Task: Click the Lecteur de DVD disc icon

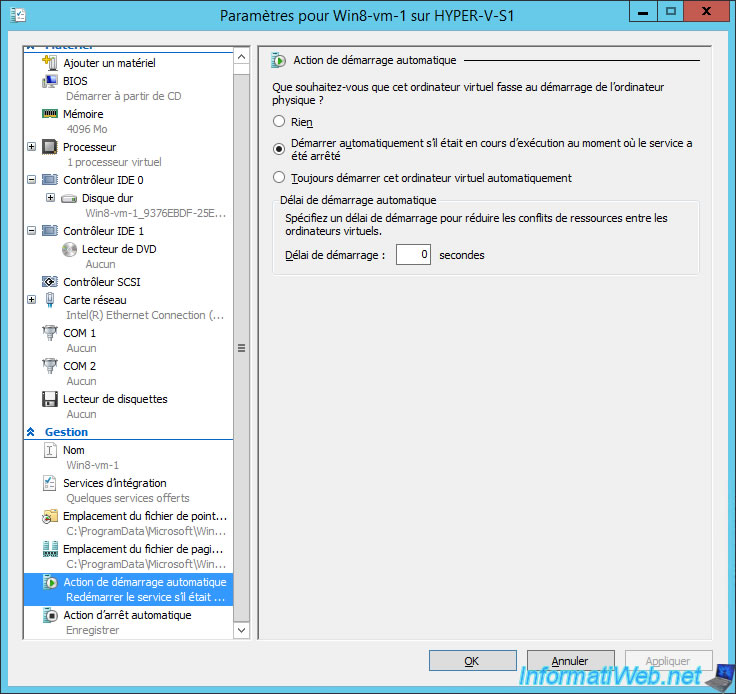Action: 69,249
